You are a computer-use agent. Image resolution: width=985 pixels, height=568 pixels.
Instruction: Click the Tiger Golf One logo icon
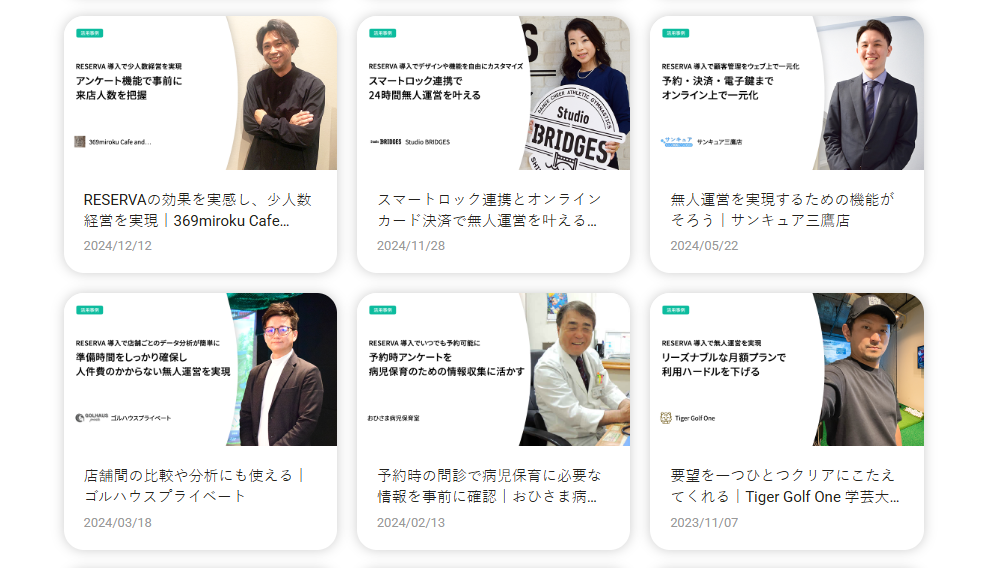[666, 418]
